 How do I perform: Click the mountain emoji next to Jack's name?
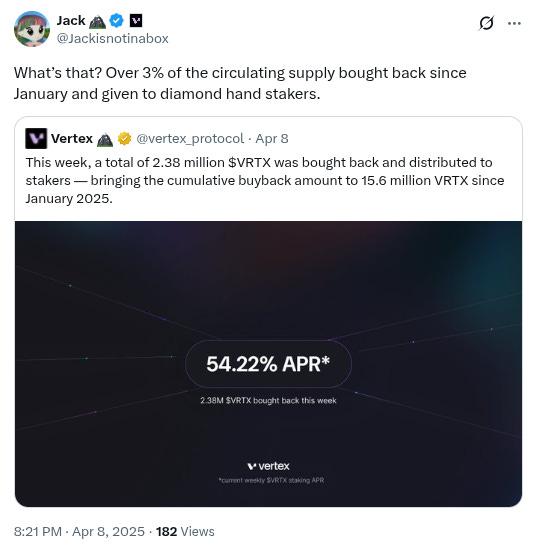pyautogui.click(x=97, y=21)
